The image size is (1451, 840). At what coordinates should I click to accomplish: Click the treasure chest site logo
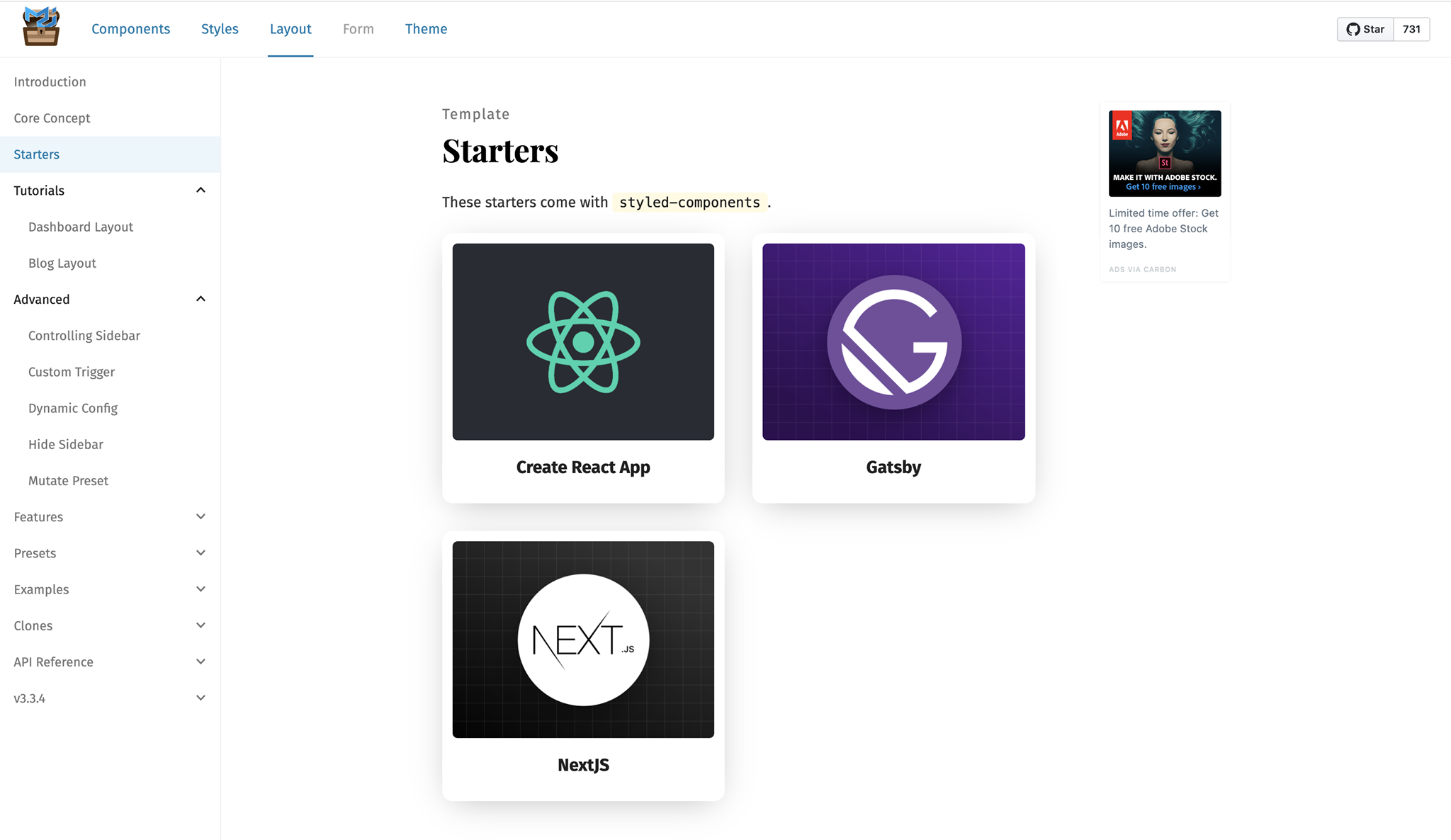click(41, 27)
